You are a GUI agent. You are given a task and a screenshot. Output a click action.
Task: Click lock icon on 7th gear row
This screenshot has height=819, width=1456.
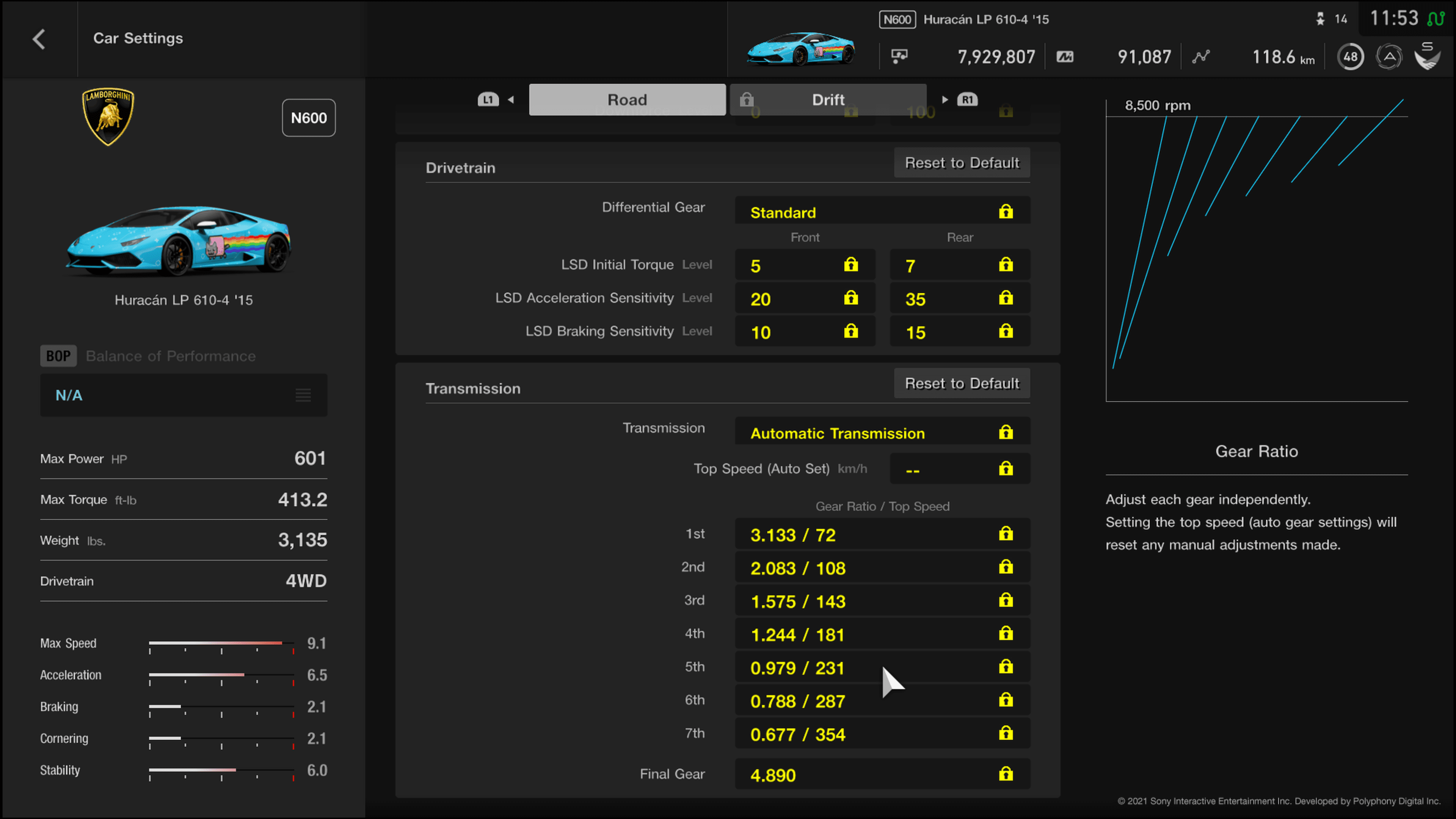point(1006,733)
